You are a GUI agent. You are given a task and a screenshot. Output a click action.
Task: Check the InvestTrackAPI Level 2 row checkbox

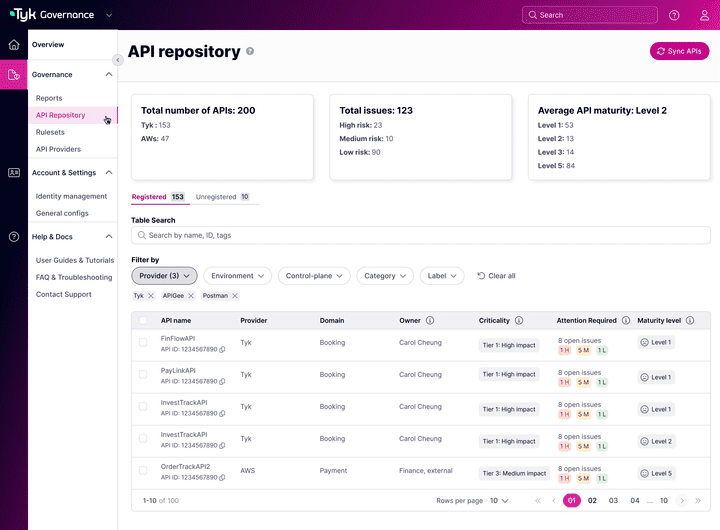[143, 439]
